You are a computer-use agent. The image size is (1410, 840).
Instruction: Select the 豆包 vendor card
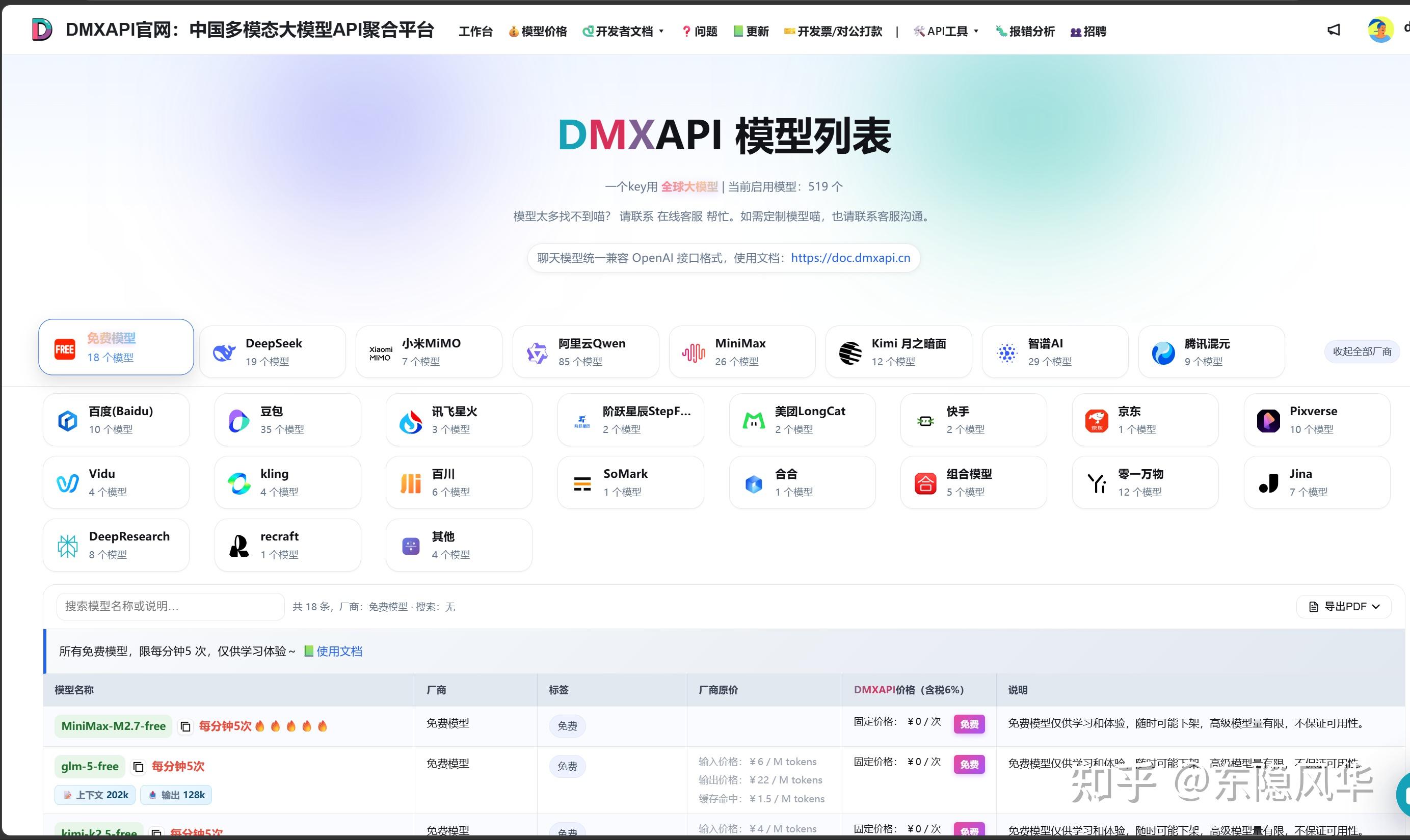[288, 420]
